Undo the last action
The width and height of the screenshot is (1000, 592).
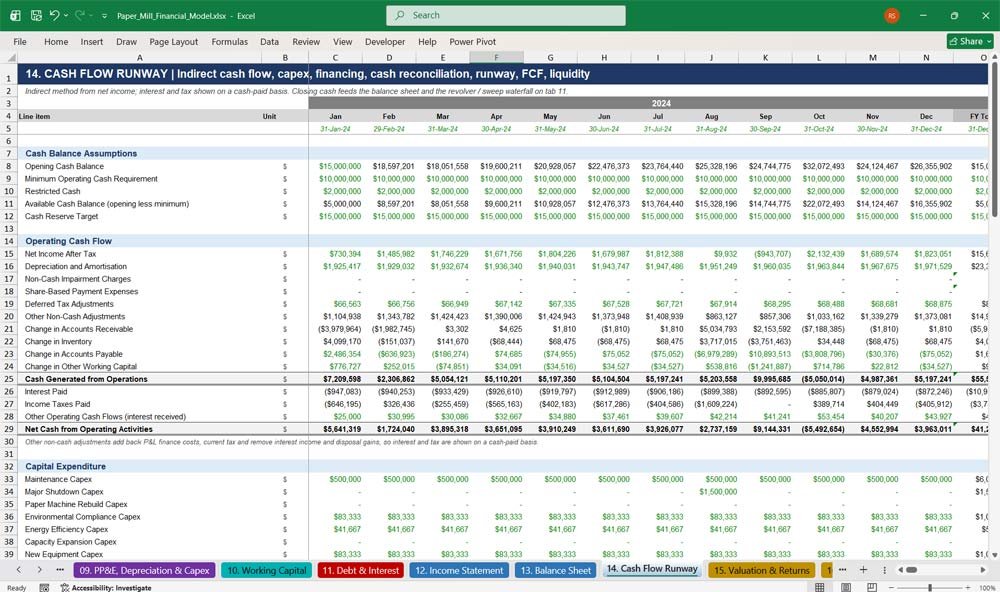coord(54,15)
